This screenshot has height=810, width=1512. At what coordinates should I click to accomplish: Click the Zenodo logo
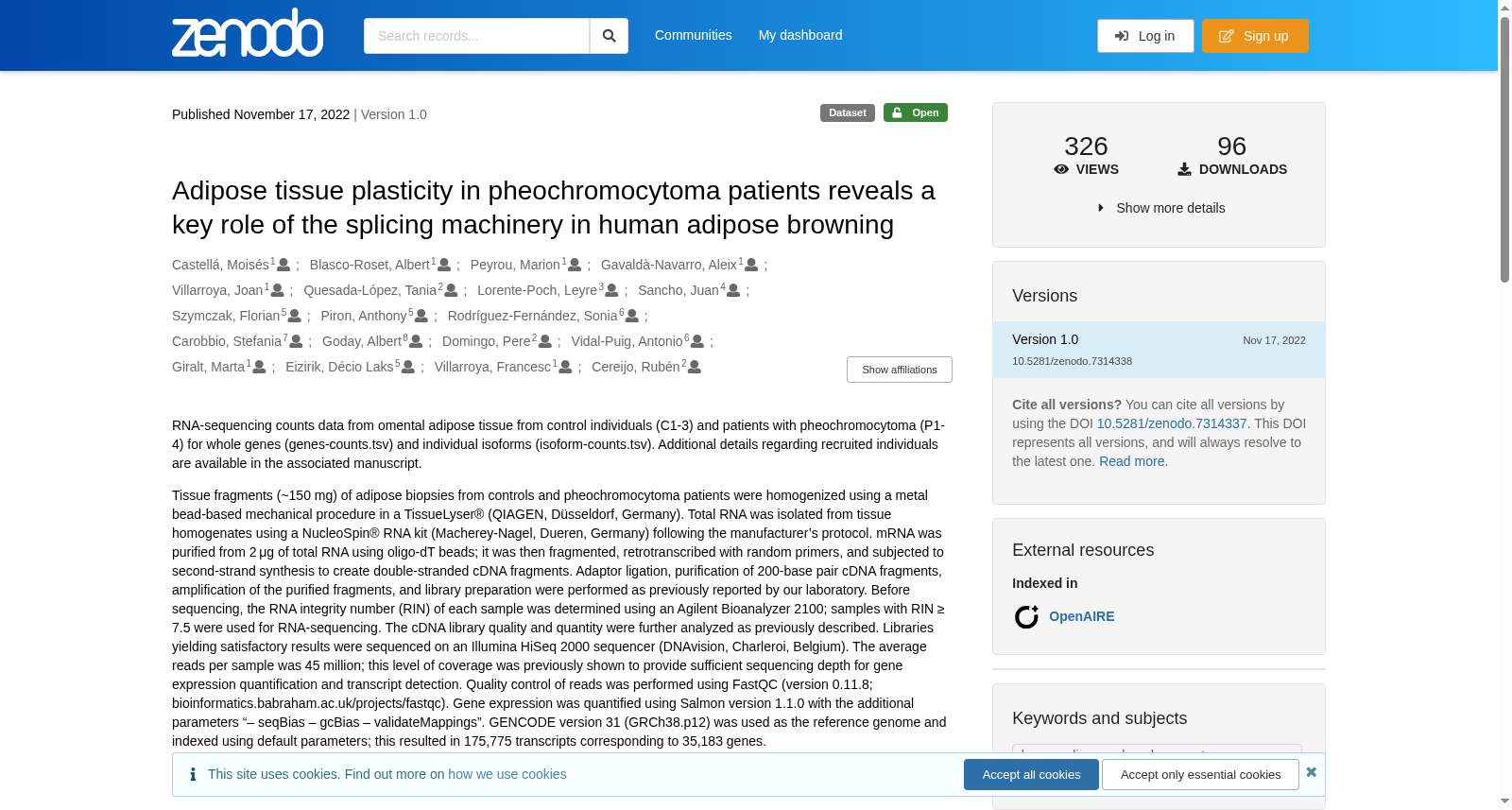pos(248,33)
